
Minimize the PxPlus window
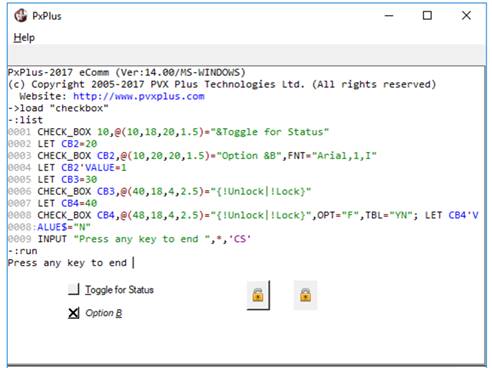(x=389, y=16)
